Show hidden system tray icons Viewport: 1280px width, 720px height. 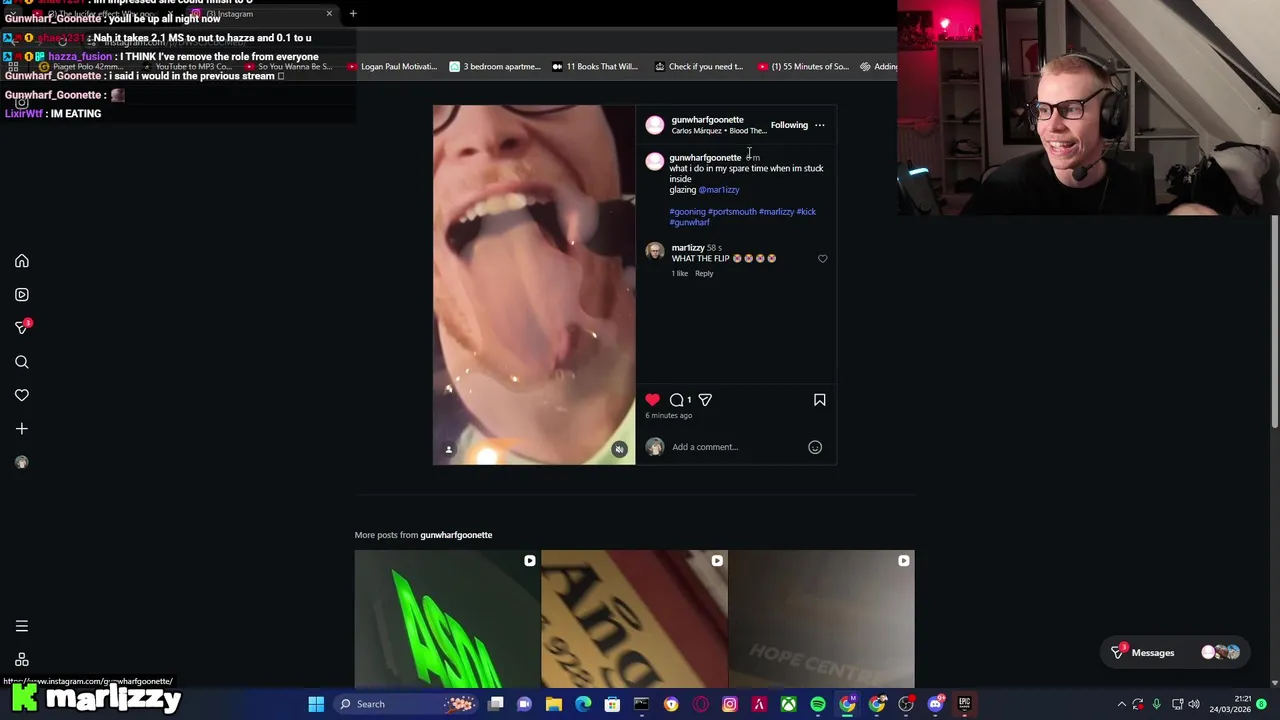tap(1121, 704)
